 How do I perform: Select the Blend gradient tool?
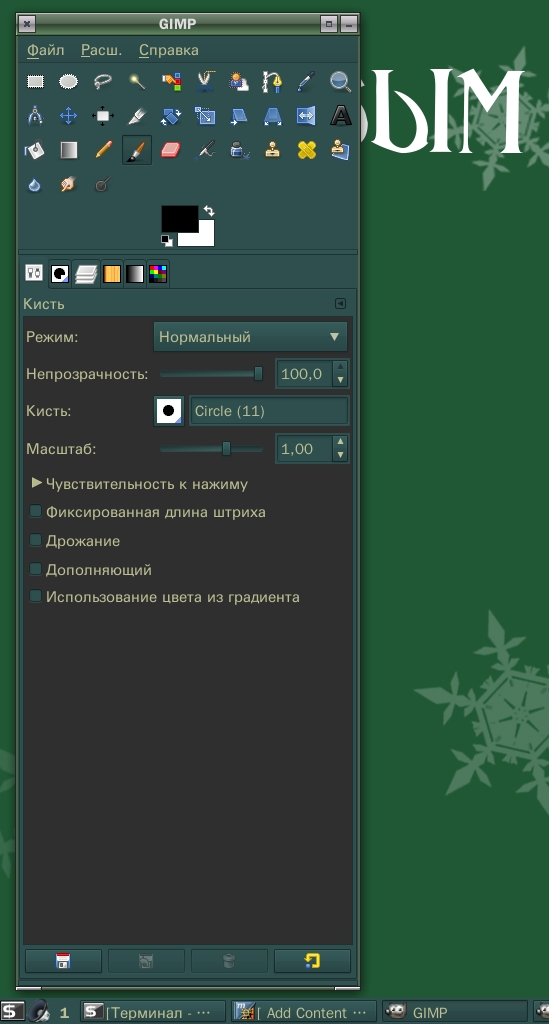click(69, 150)
